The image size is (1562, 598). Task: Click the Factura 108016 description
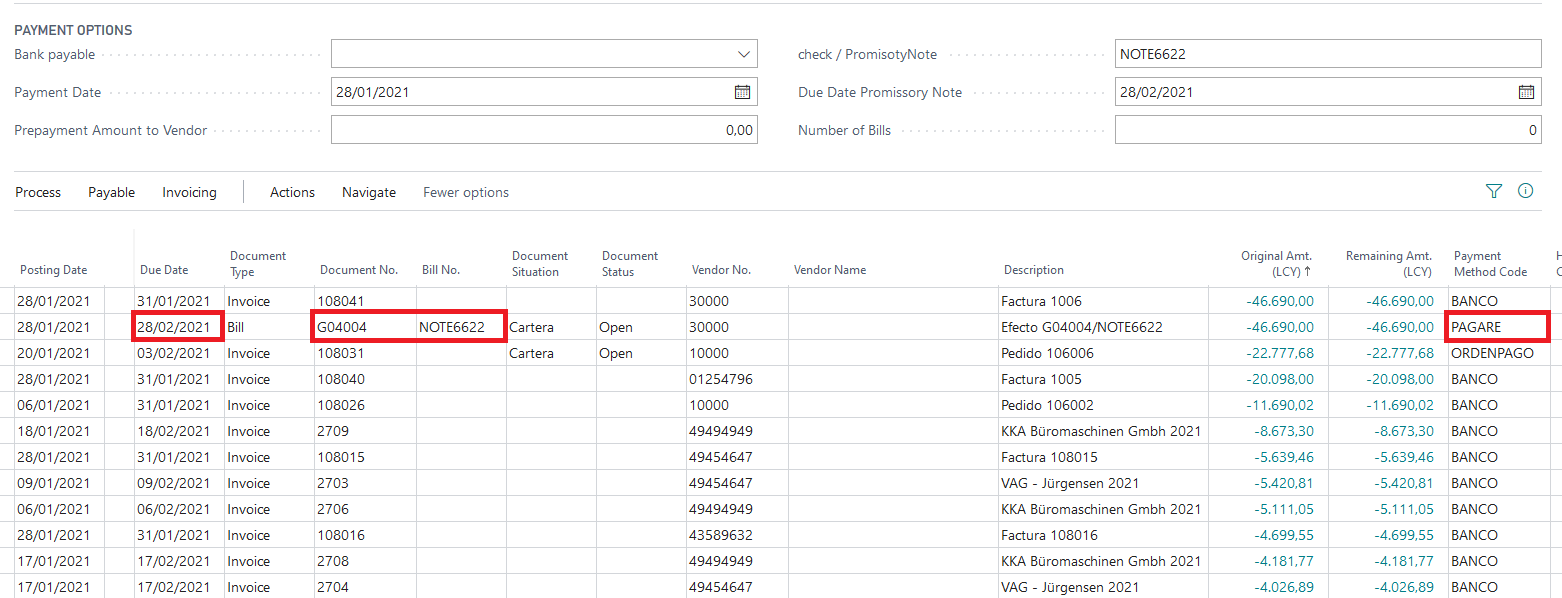tap(1049, 535)
